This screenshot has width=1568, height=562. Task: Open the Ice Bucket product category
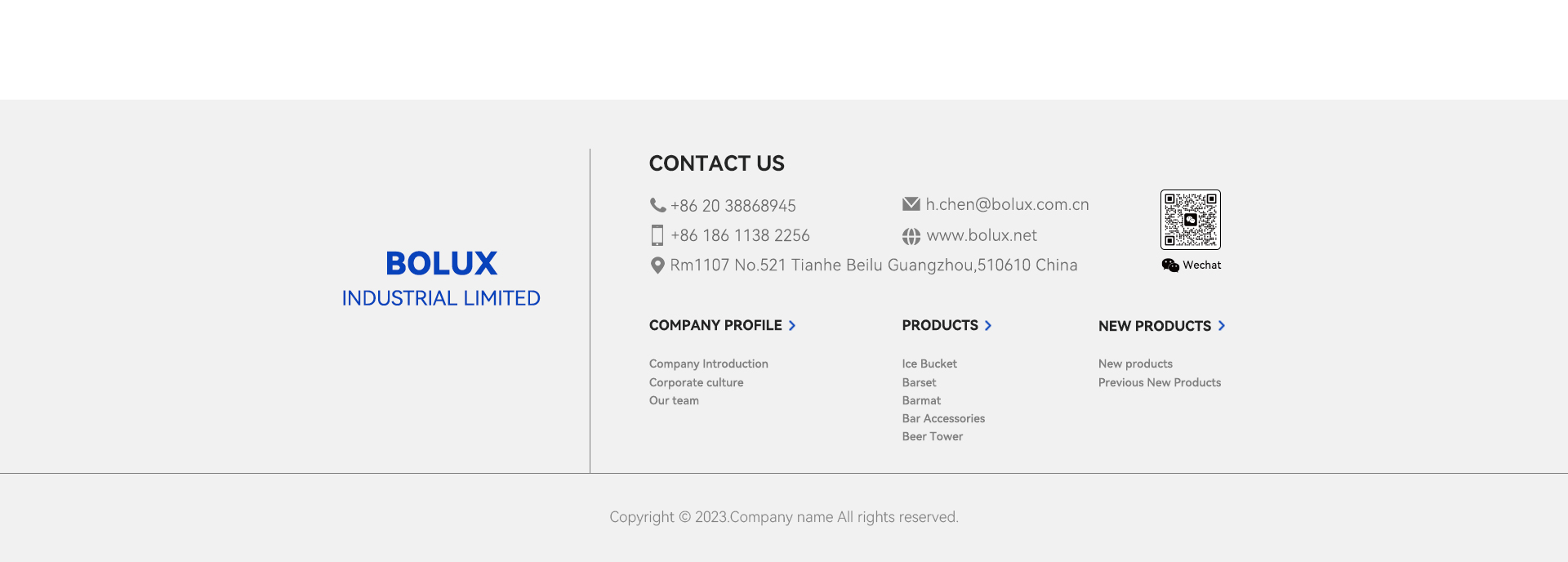pyautogui.click(x=929, y=364)
